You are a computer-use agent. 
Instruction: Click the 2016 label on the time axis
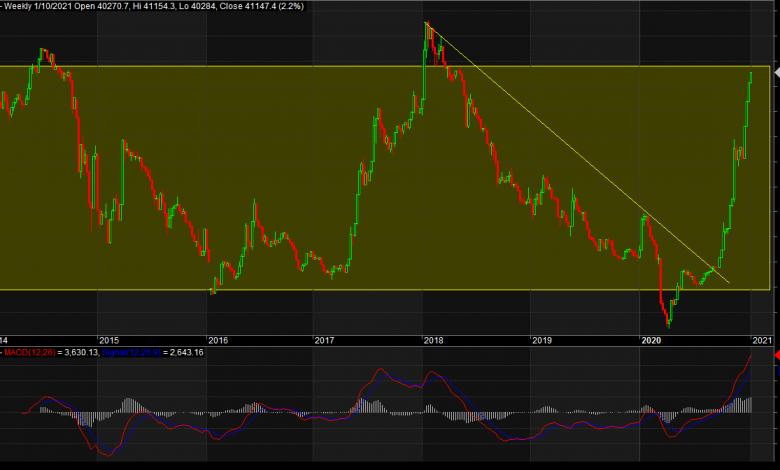click(216, 341)
